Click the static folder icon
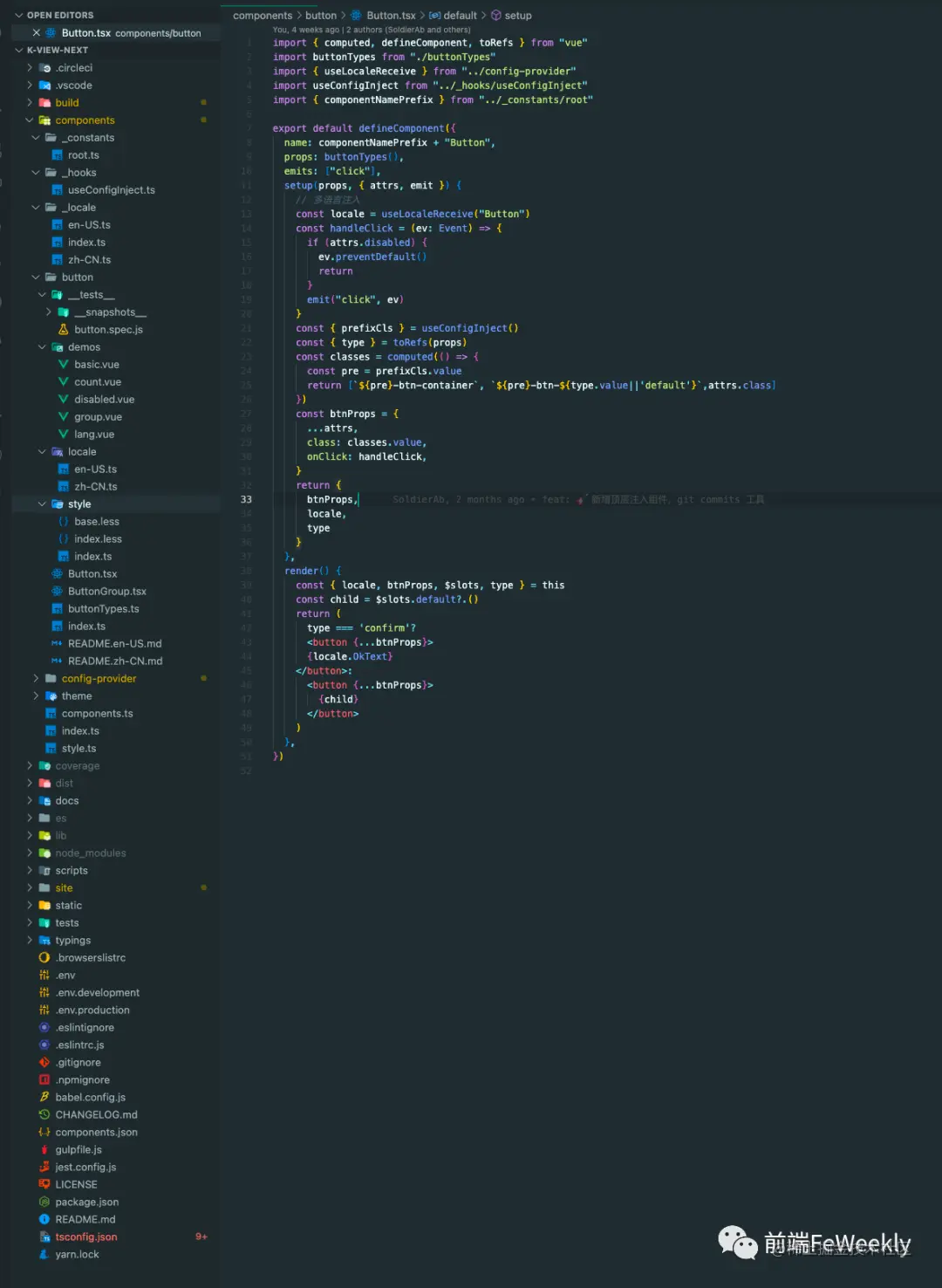The image size is (942, 1288). [x=44, y=905]
